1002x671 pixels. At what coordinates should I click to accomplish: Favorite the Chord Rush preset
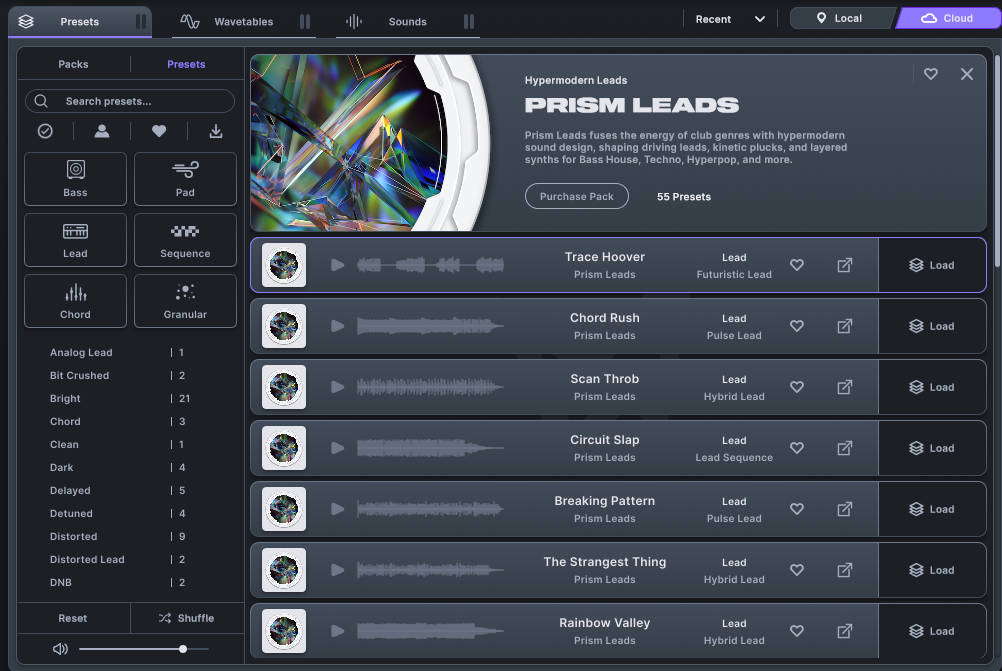point(797,326)
